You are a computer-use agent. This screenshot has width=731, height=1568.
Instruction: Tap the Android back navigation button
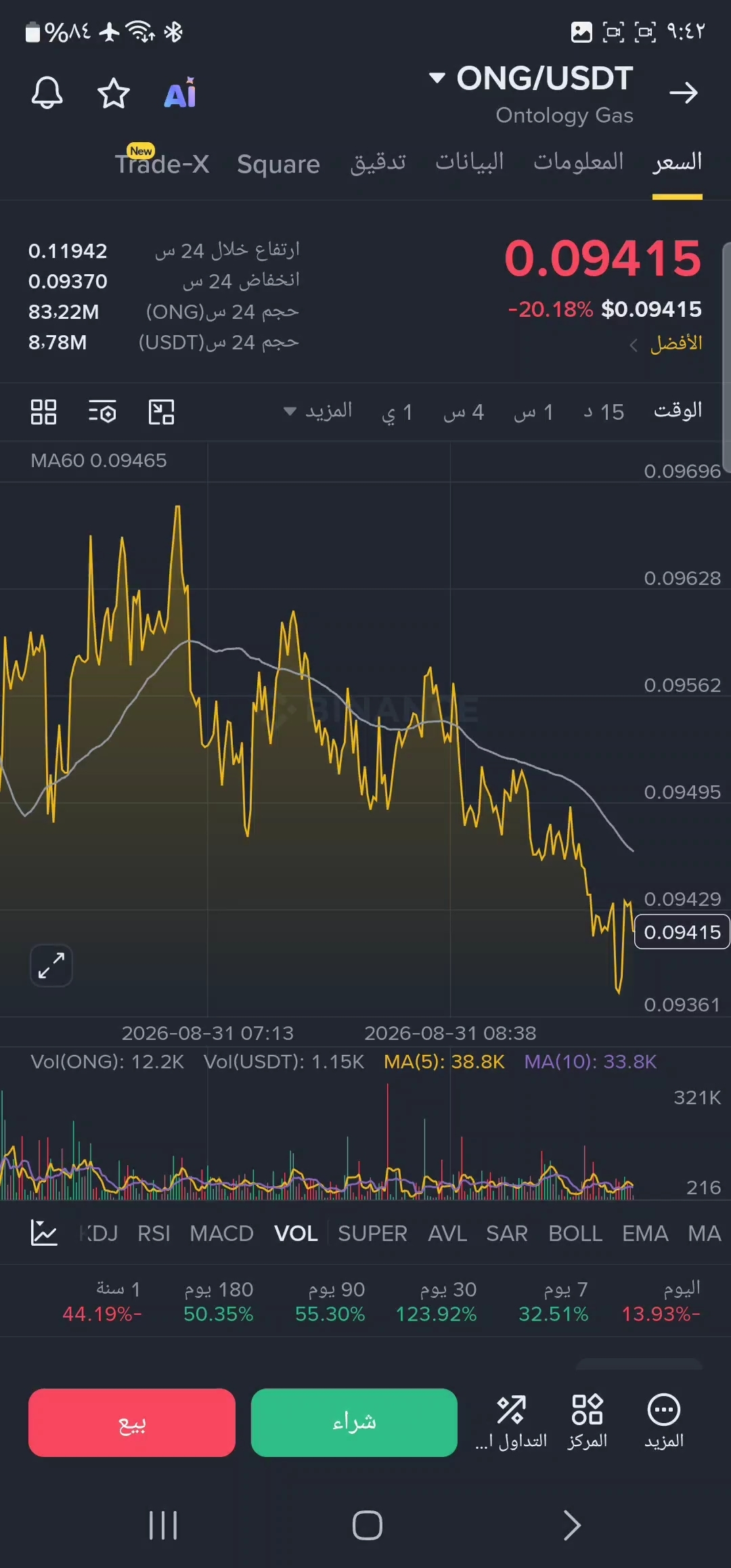point(572,1525)
